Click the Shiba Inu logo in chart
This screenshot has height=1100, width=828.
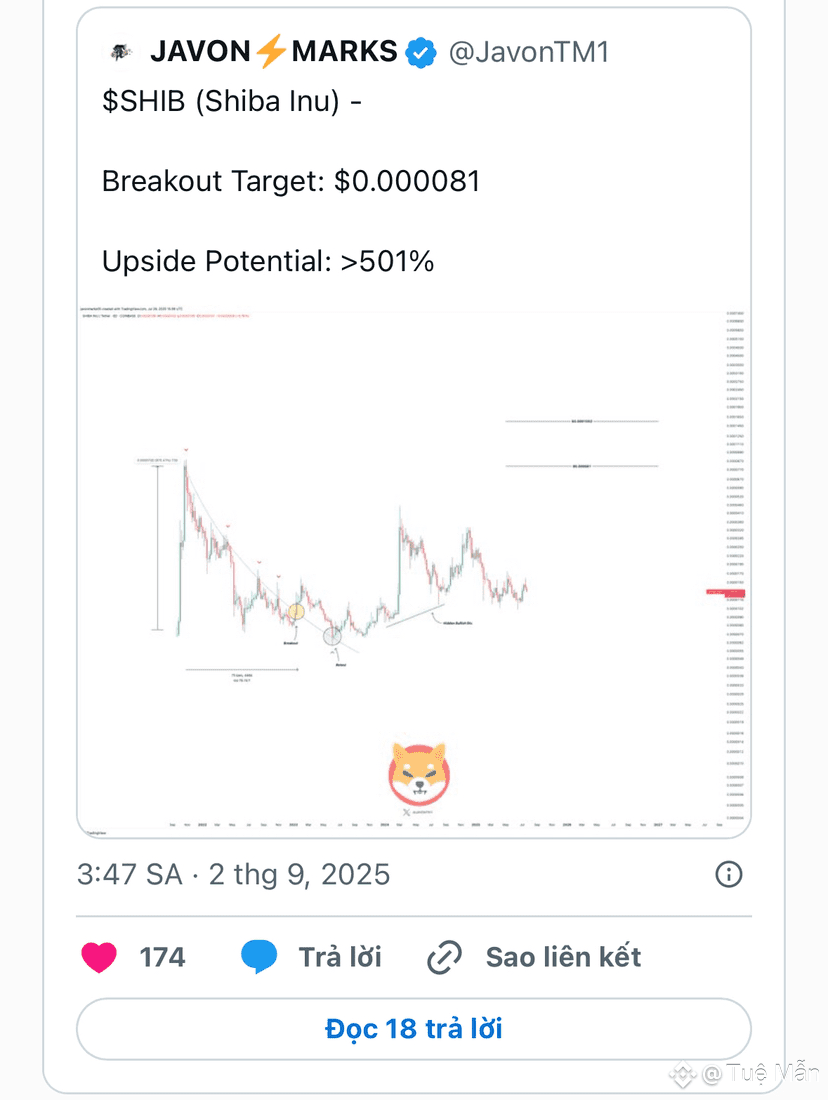pos(419,774)
